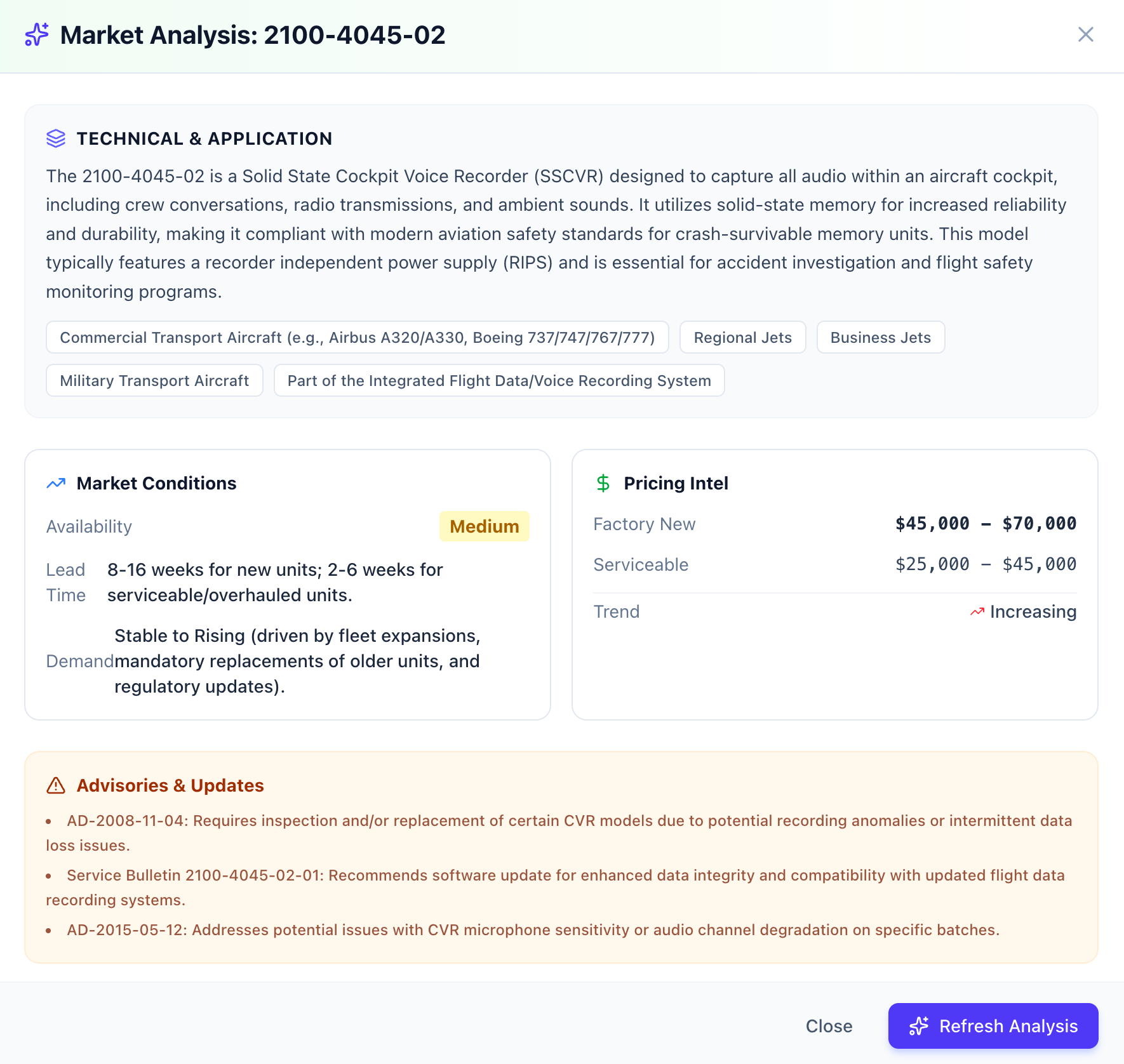Click the green dollar sign Pricing Intel icon
The height and width of the screenshot is (1064, 1124).
click(x=603, y=483)
